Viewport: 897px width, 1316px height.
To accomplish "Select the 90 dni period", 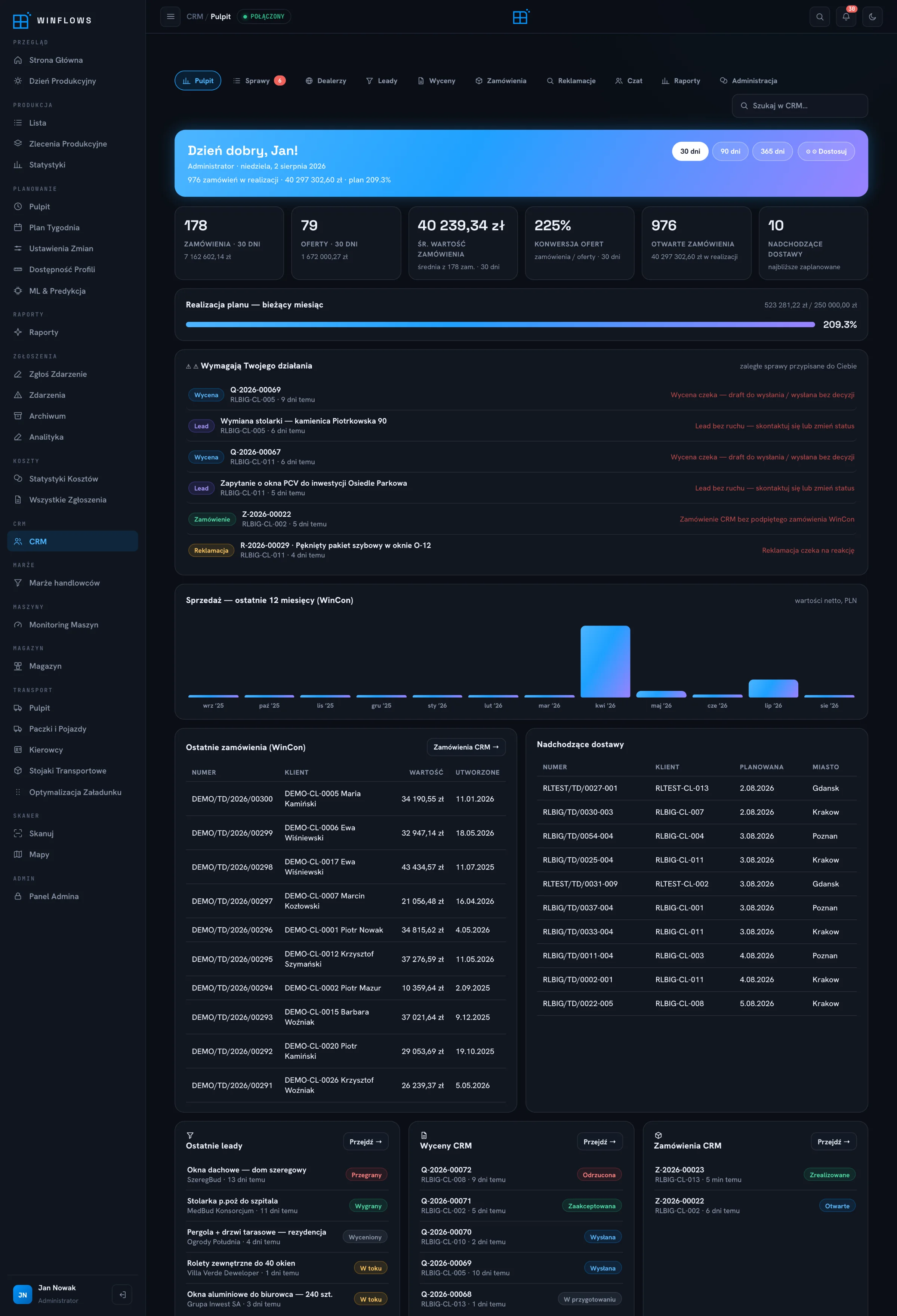I will 730,152.
